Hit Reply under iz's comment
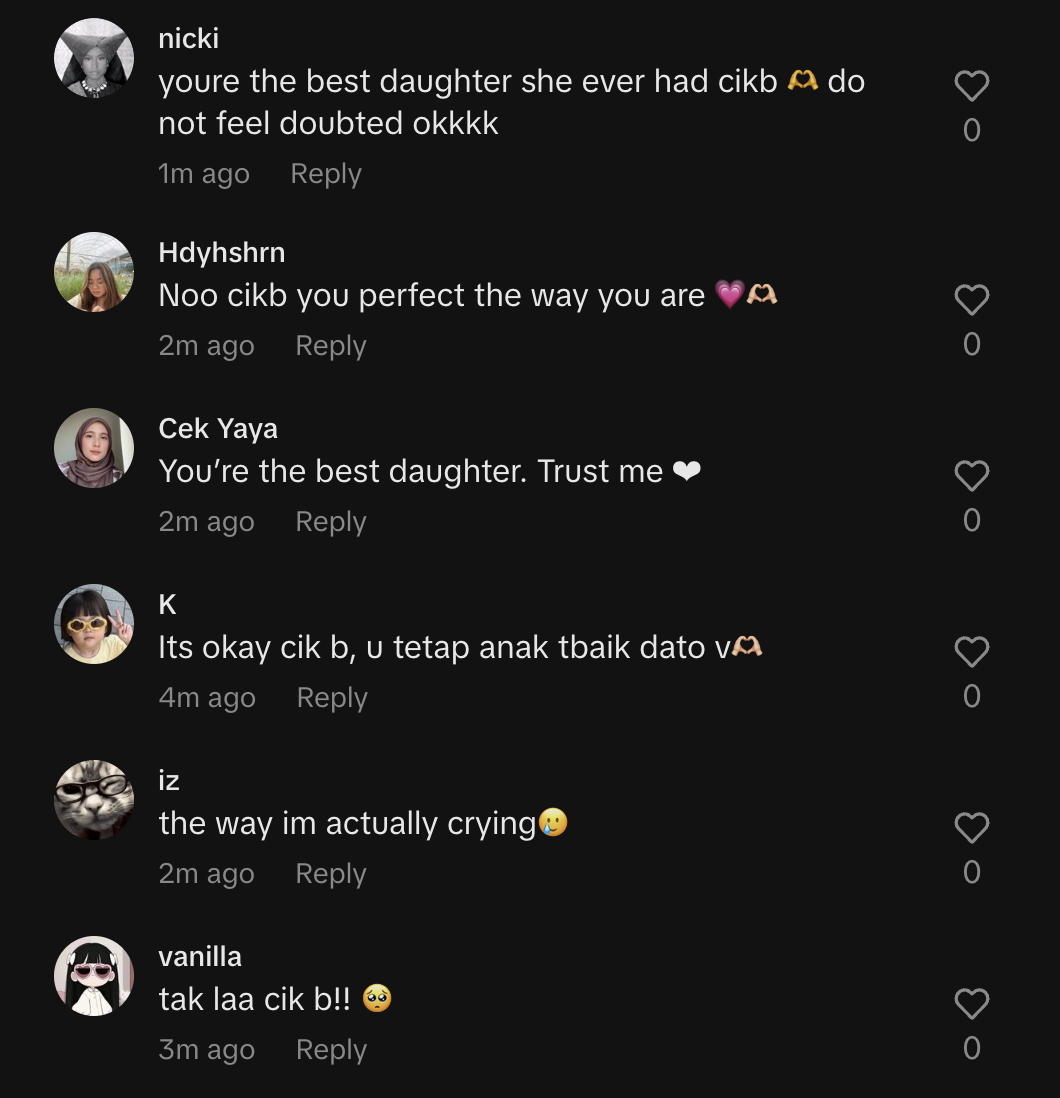The height and width of the screenshot is (1098, 1060). (x=331, y=874)
